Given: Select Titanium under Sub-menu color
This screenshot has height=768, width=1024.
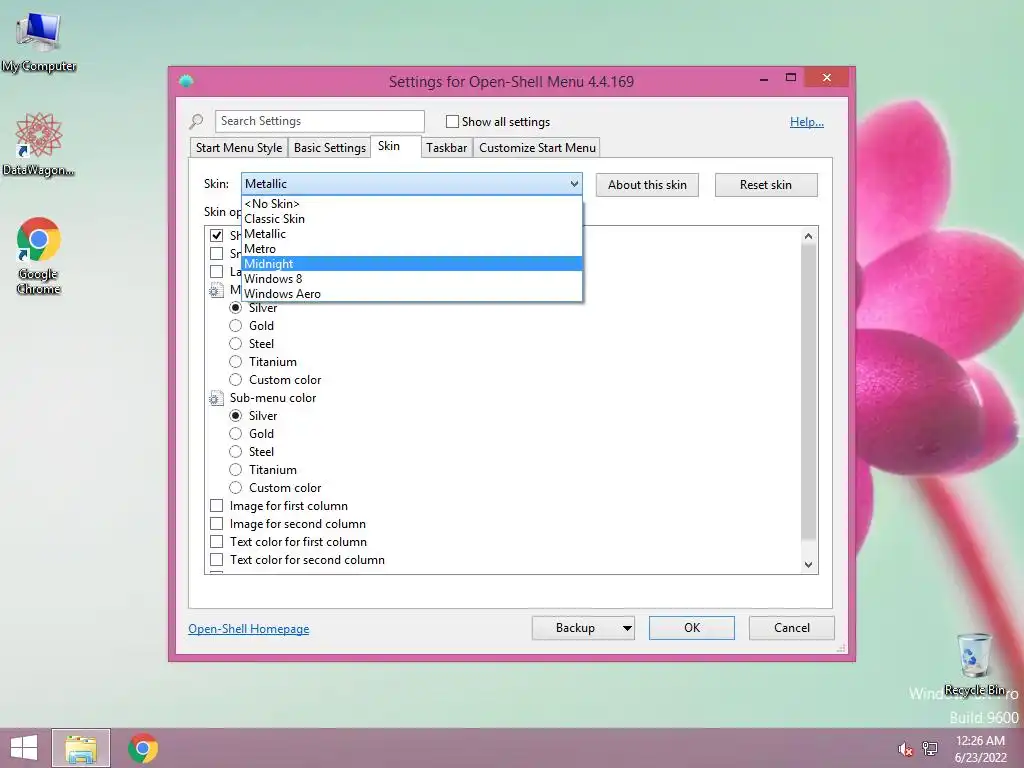Looking at the screenshot, I should (236, 470).
